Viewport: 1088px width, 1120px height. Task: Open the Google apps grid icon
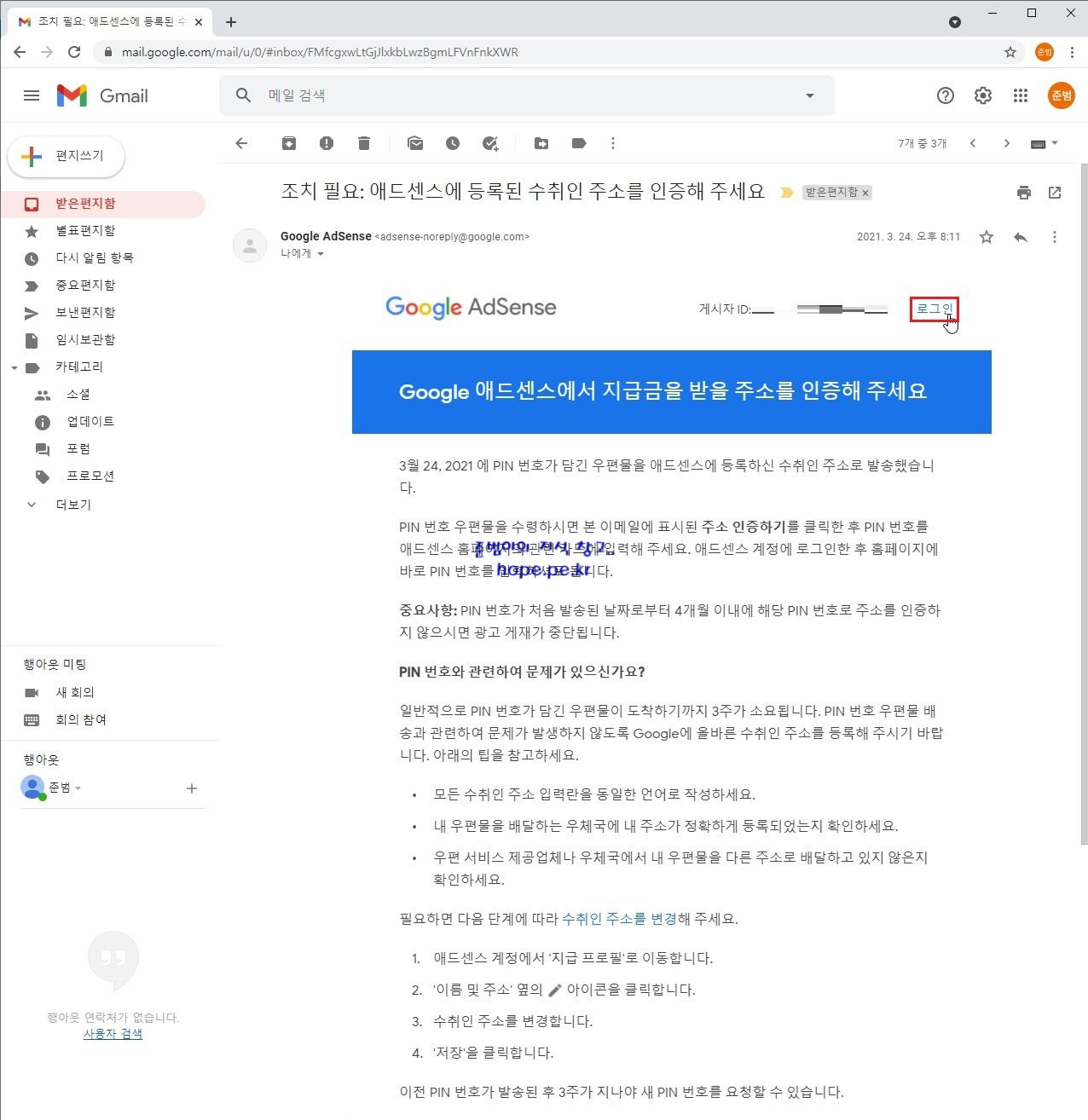tap(1021, 95)
